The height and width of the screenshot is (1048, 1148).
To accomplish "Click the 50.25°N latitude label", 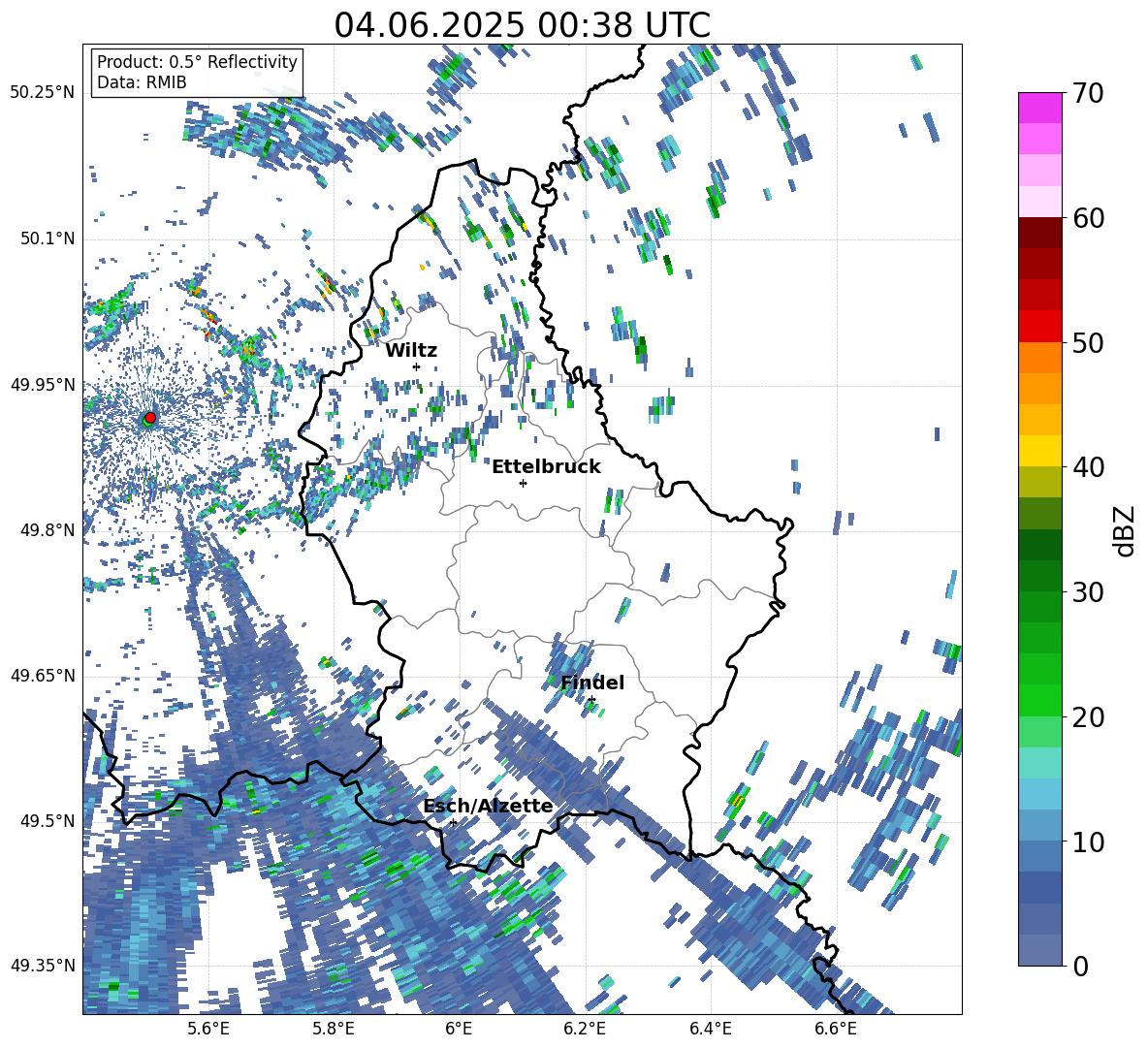I will coord(43,93).
